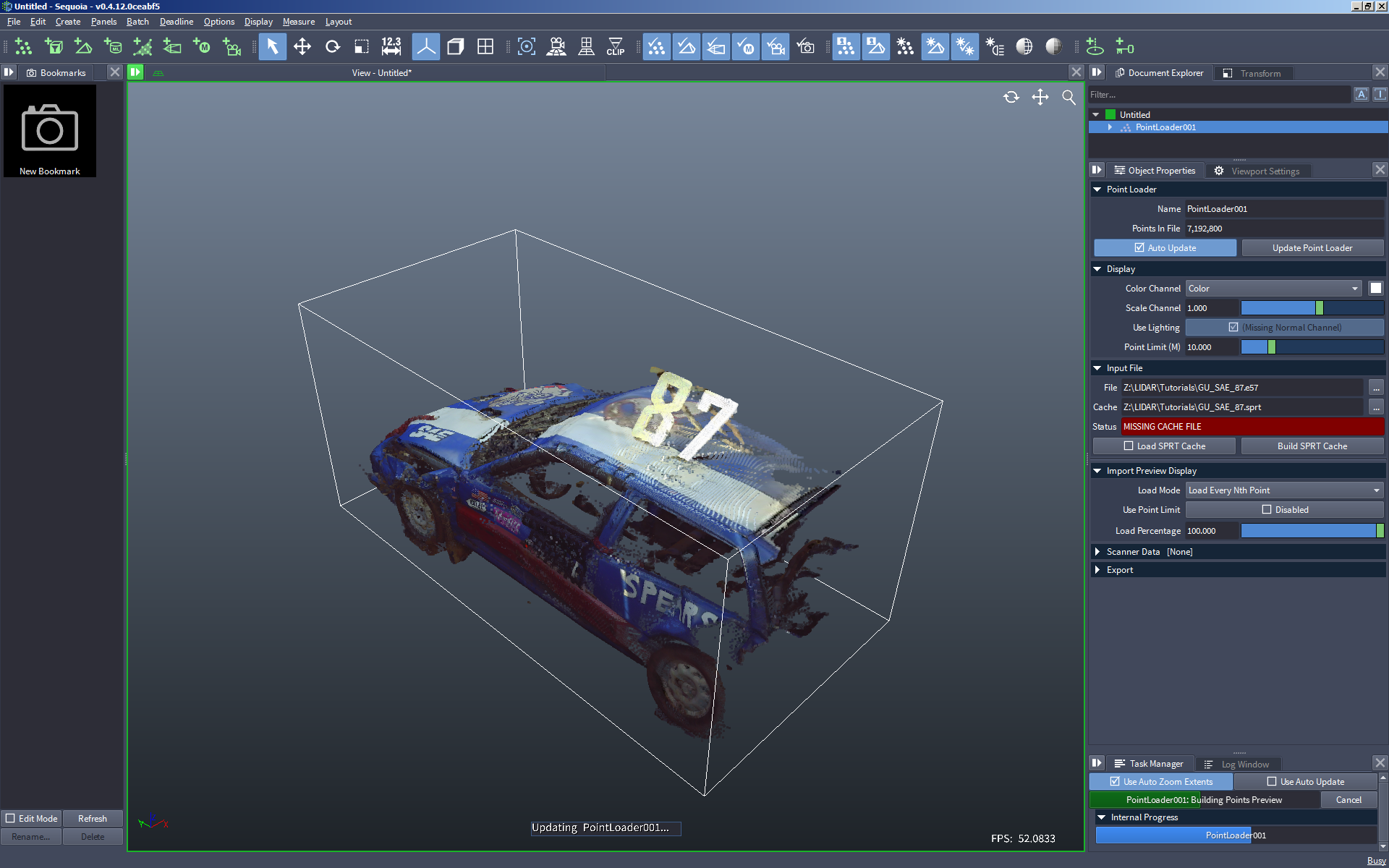The height and width of the screenshot is (868, 1389).
Task: Toggle the show meshes checkmark icon
Action: pyautogui.click(x=687, y=47)
